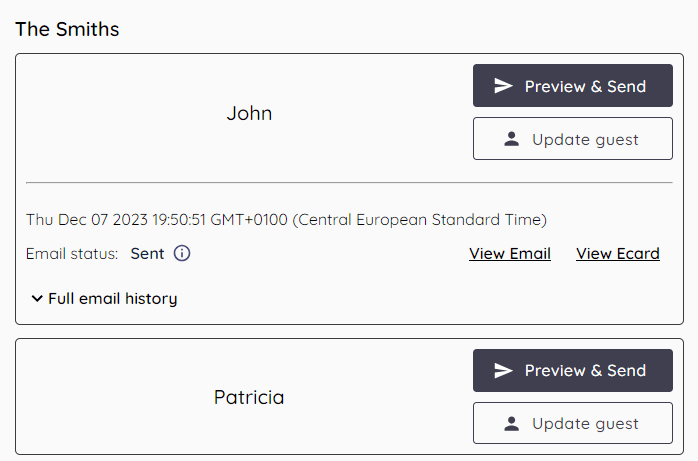Select the guest name John
Image resolution: width=698 pixels, height=461 pixels.
click(249, 113)
